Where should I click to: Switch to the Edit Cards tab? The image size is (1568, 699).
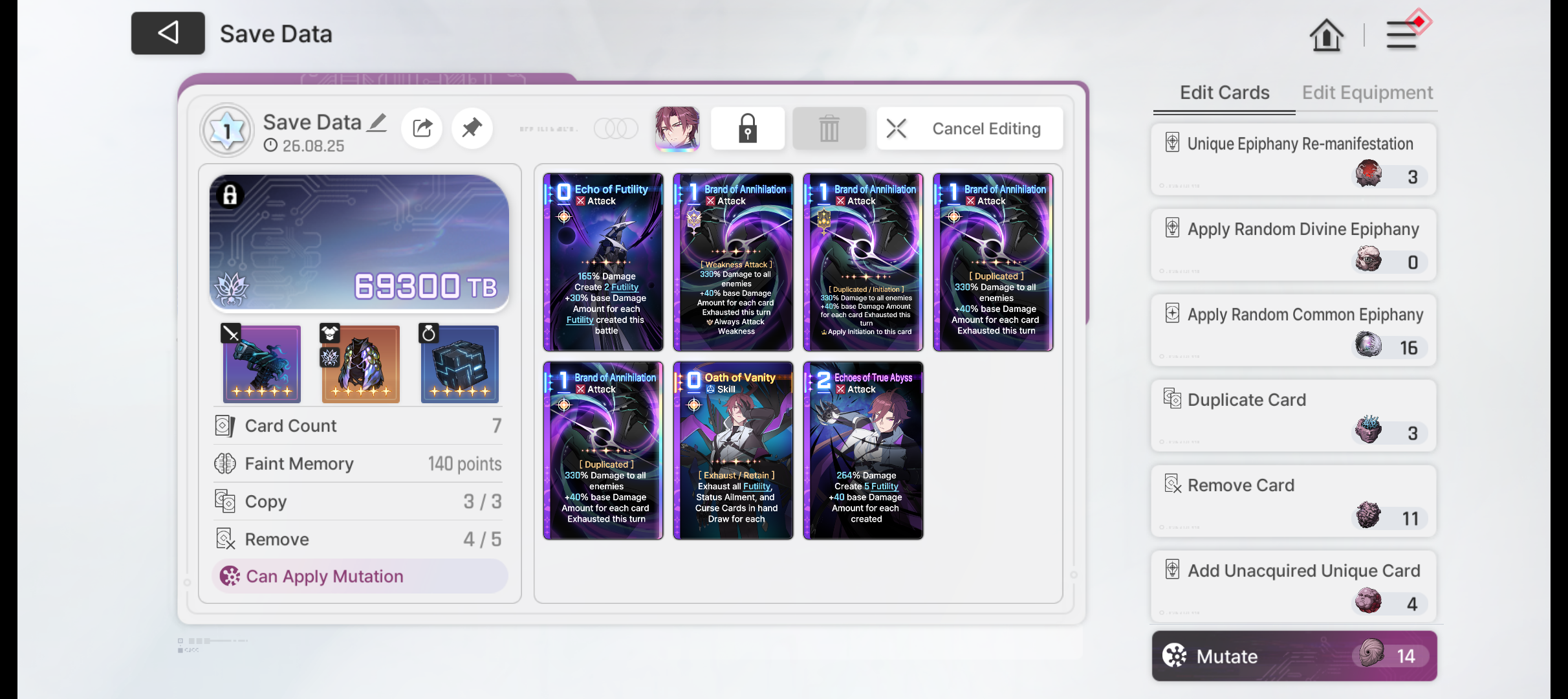[x=1225, y=93]
